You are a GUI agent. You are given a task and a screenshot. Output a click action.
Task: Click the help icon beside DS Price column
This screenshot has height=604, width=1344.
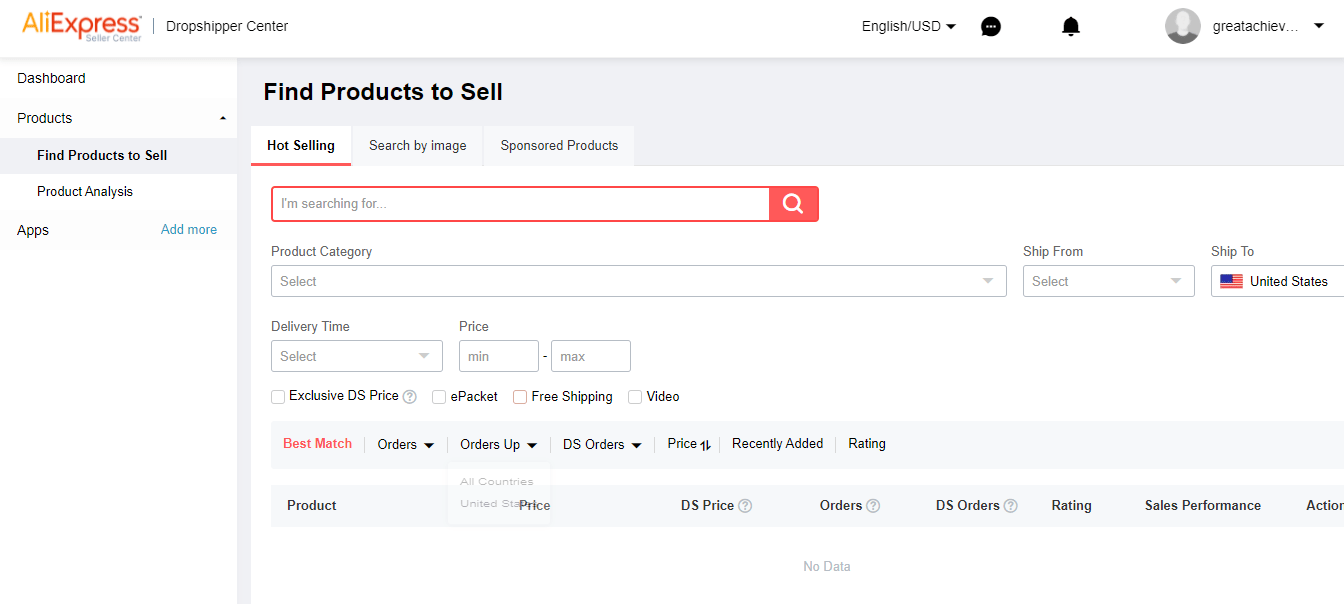coord(745,506)
